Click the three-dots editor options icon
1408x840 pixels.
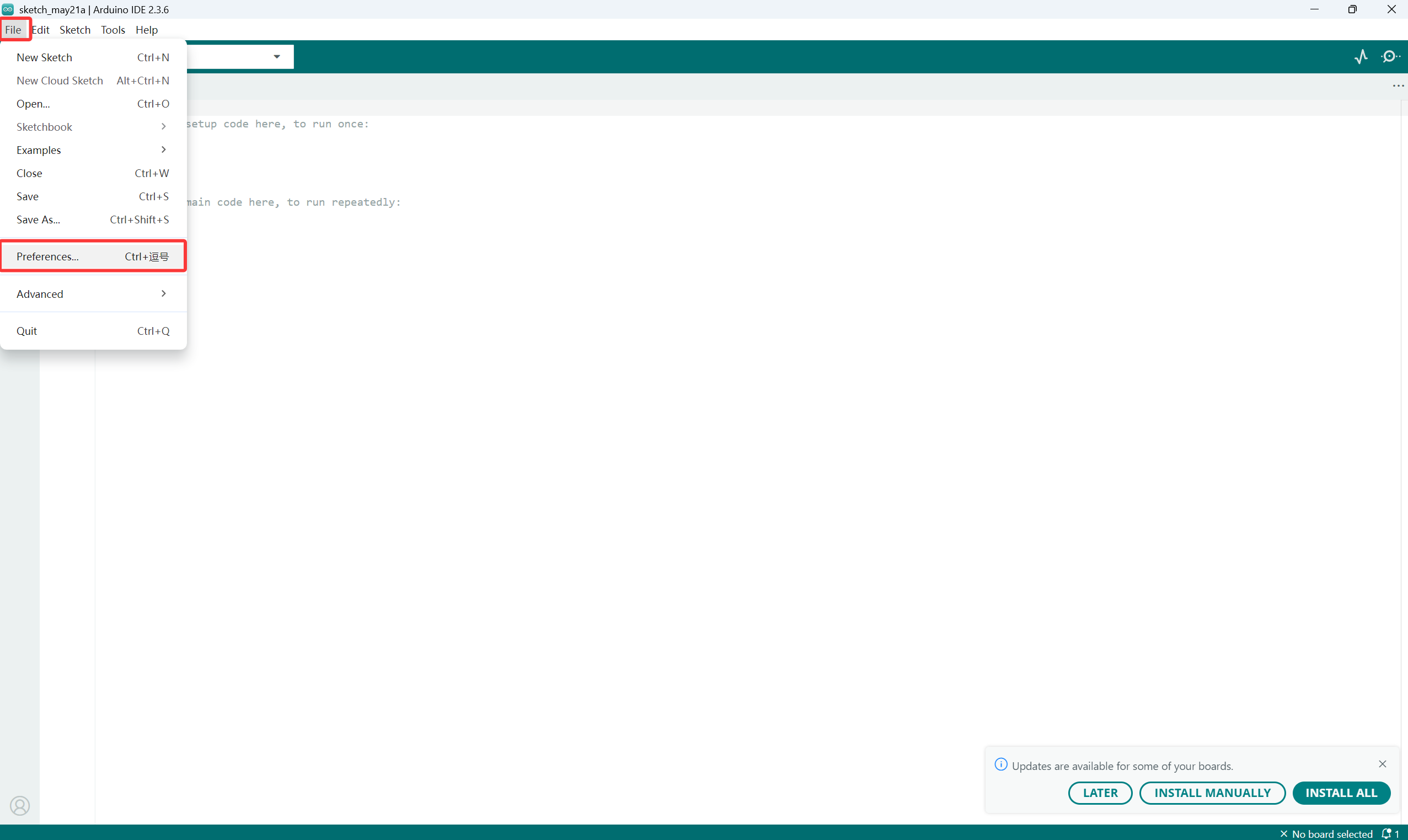click(1399, 86)
